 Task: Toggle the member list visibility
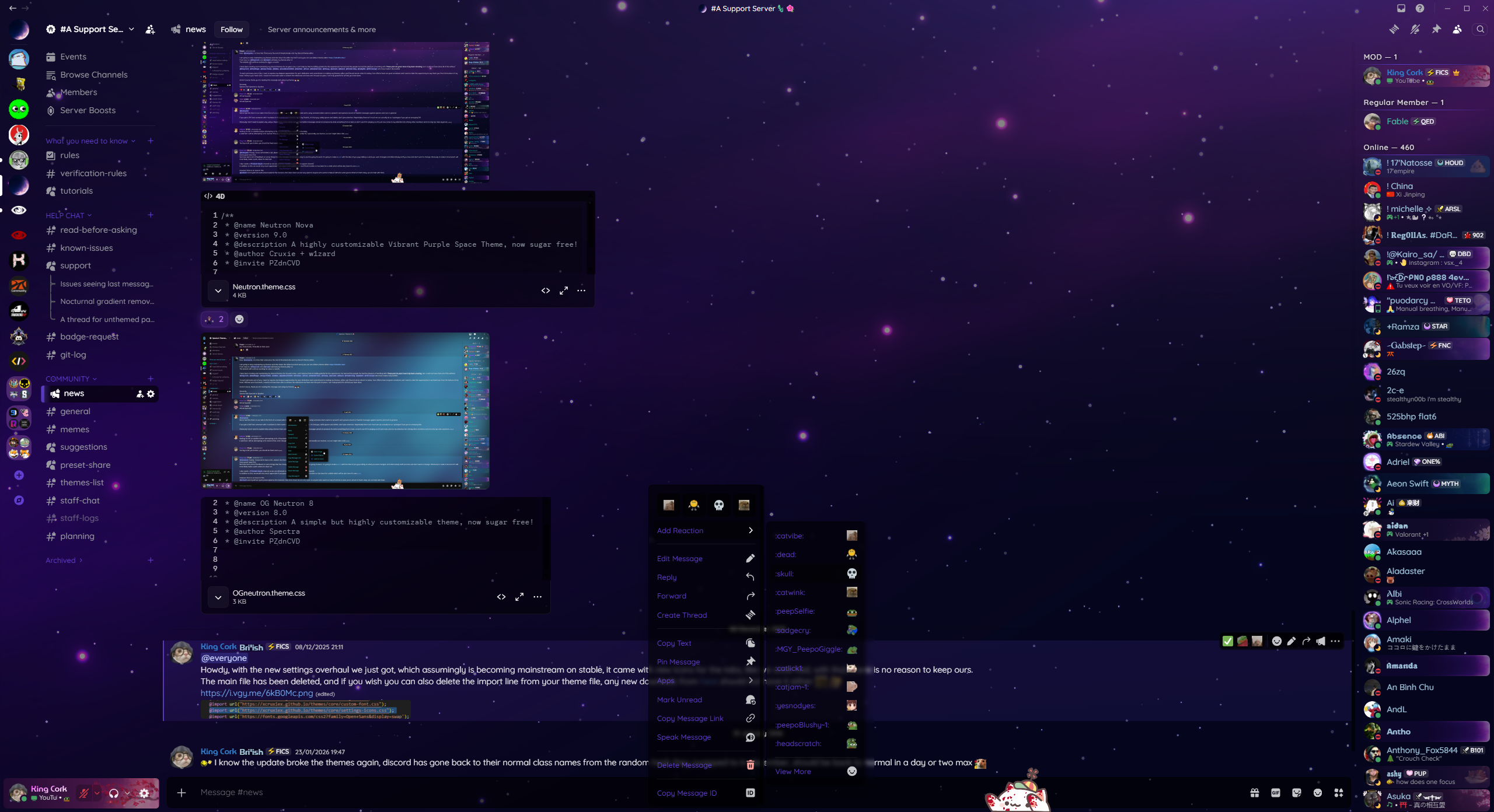[1457, 29]
